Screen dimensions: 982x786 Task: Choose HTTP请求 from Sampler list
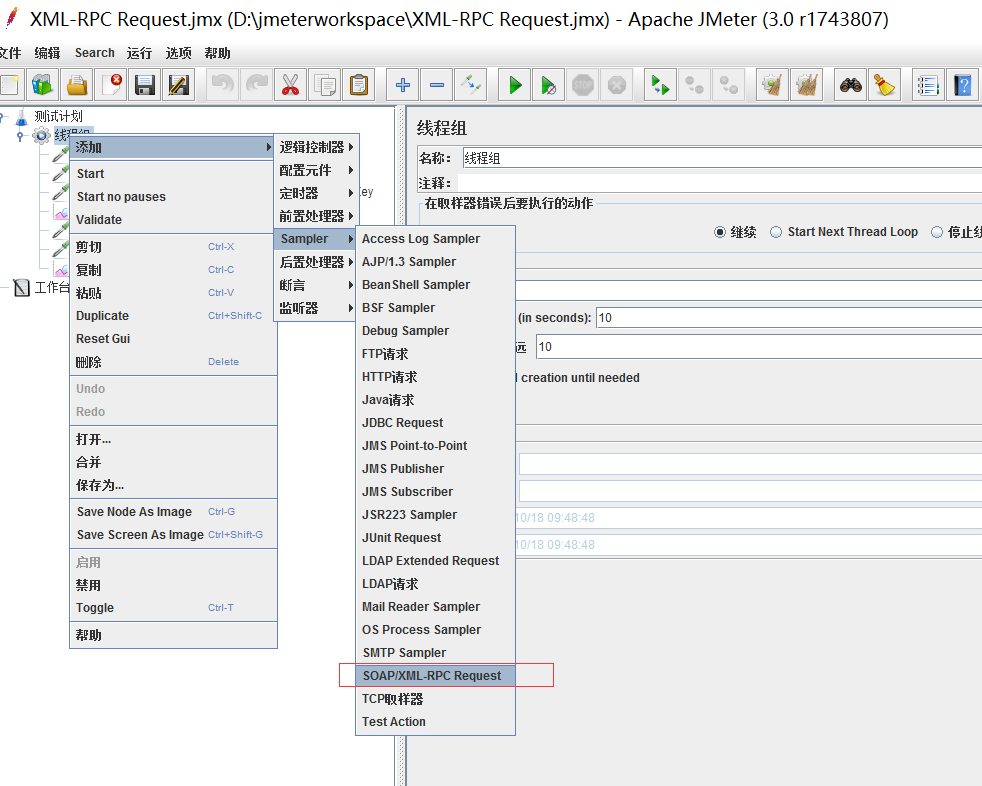tap(435, 377)
